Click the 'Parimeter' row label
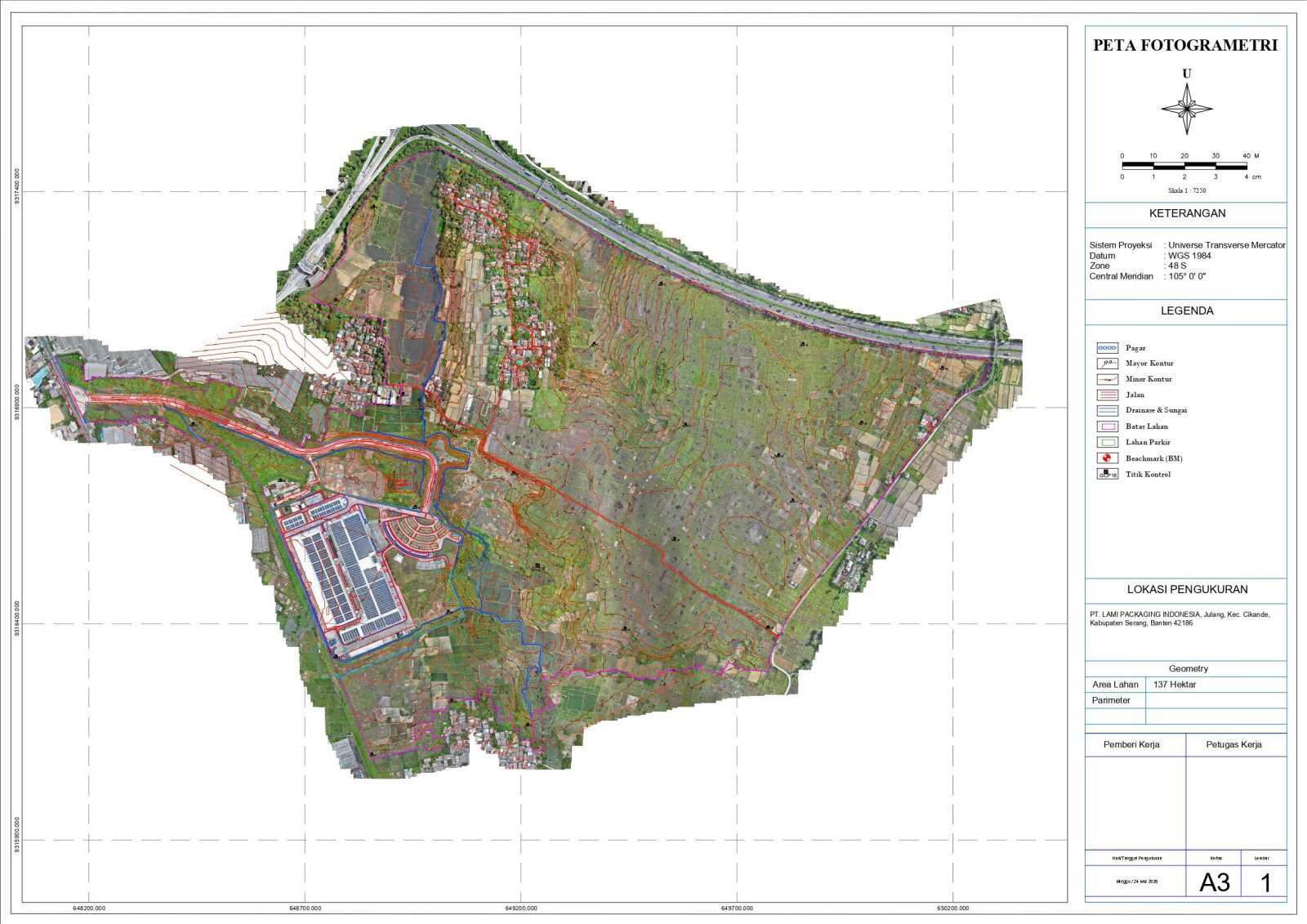1307x924 pixels. click(x=1111, y=700)
